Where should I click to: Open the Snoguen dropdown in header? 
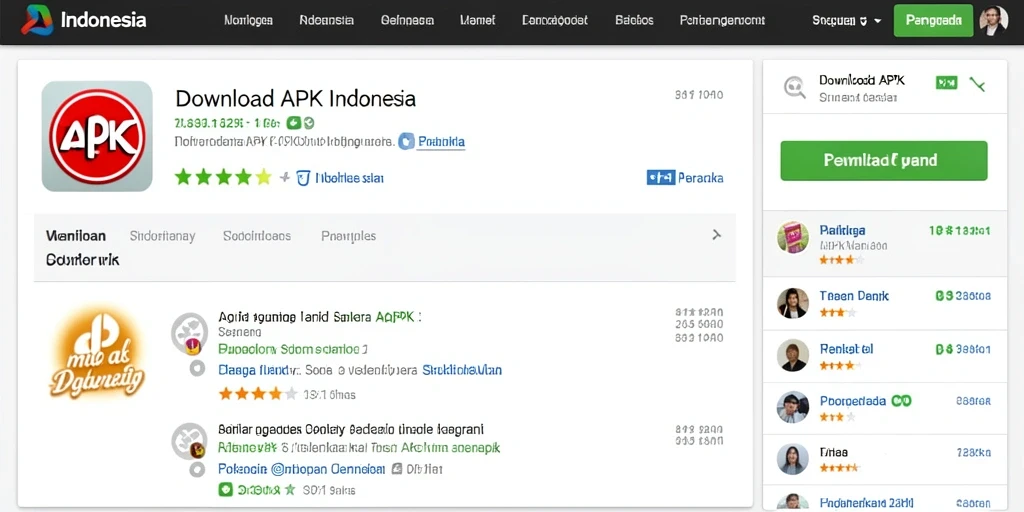coord(847,20)
